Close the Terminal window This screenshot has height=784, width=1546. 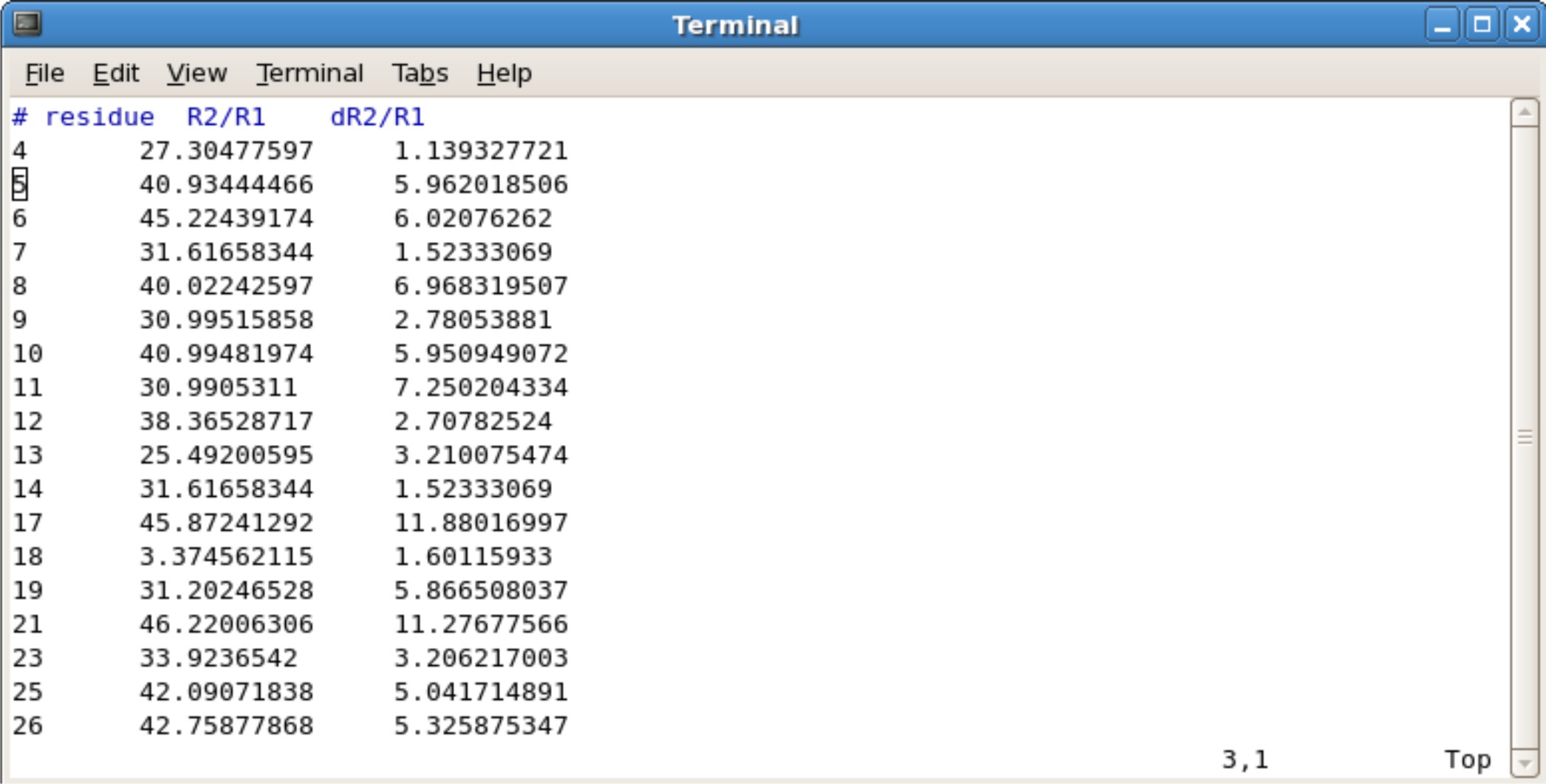tap(1522, 26)
